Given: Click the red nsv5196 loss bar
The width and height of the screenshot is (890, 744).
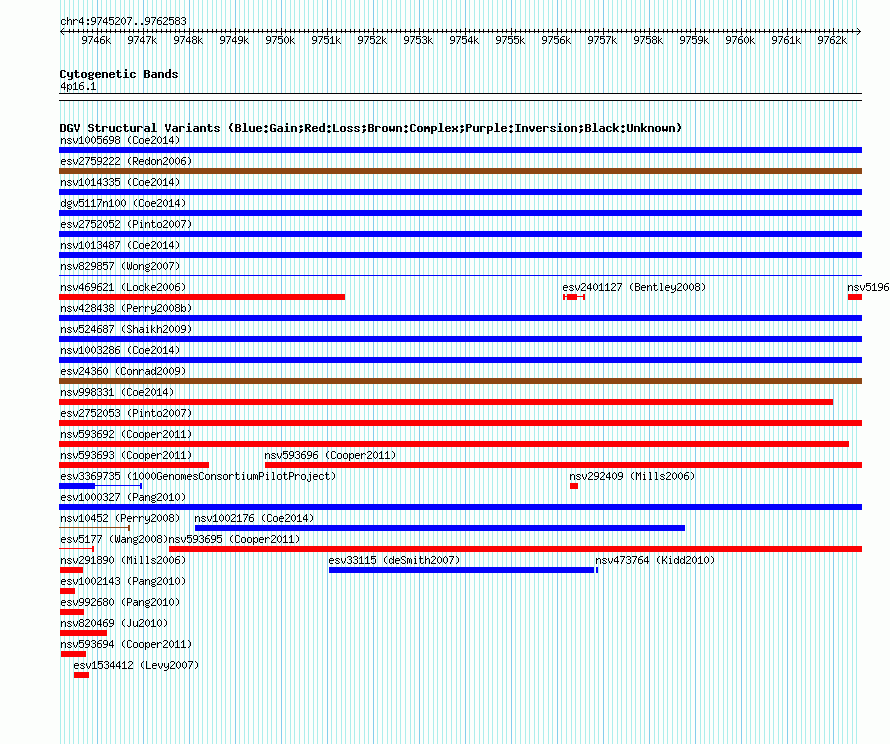Looking at the screenshot, I should coord(855,297).
